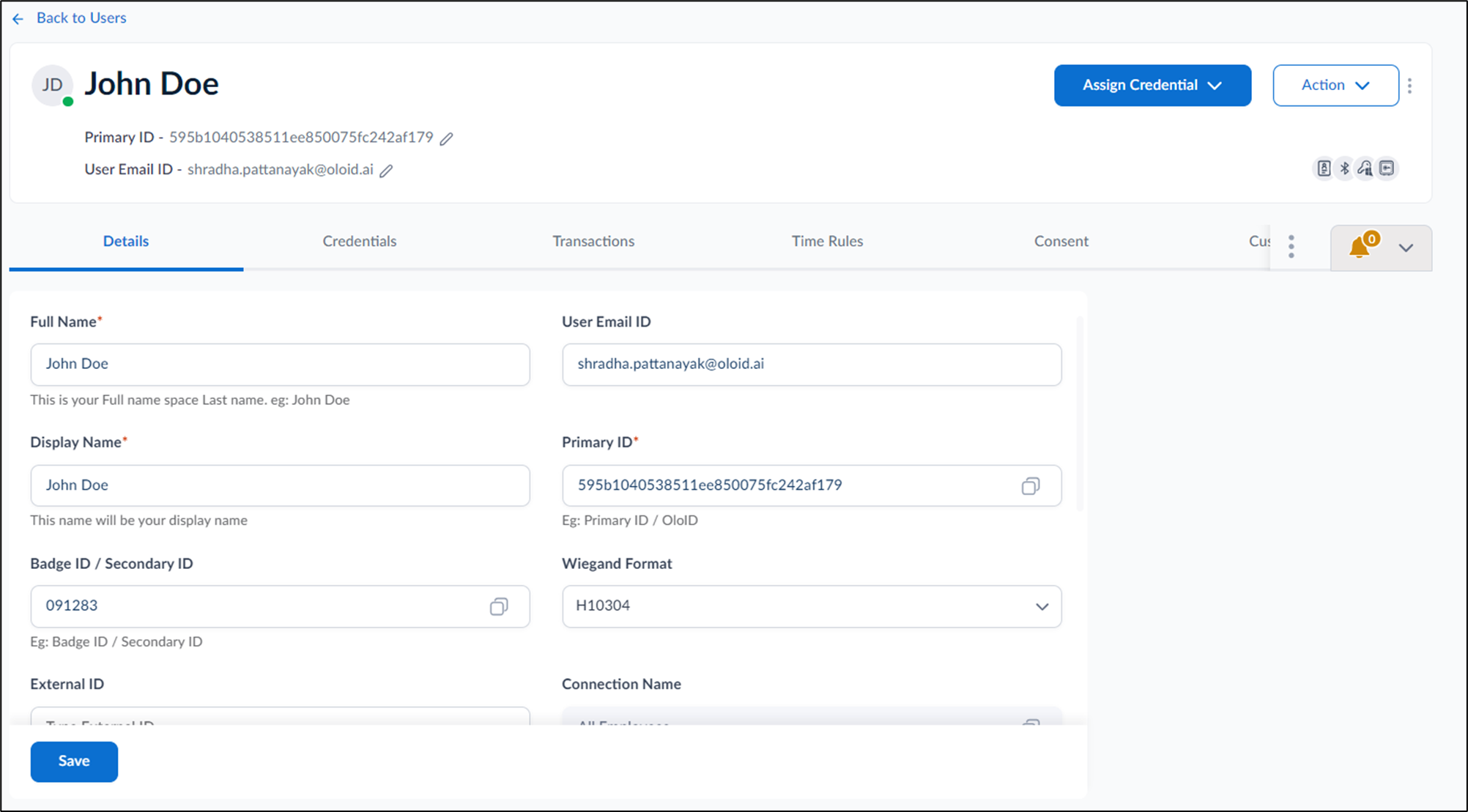Click the John Doe heading

point(152,83)
